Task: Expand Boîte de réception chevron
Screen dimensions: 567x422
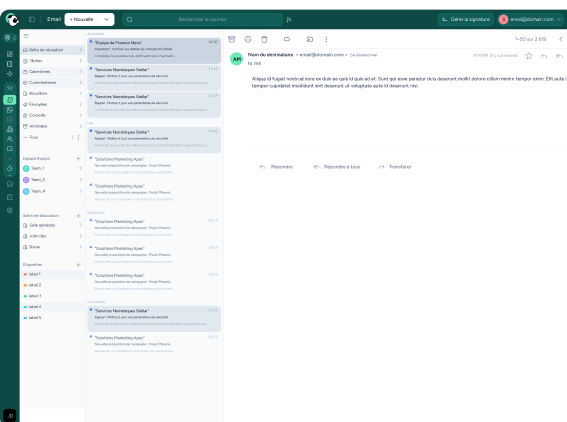Action: pyautogui.click(x=80, y=50)
